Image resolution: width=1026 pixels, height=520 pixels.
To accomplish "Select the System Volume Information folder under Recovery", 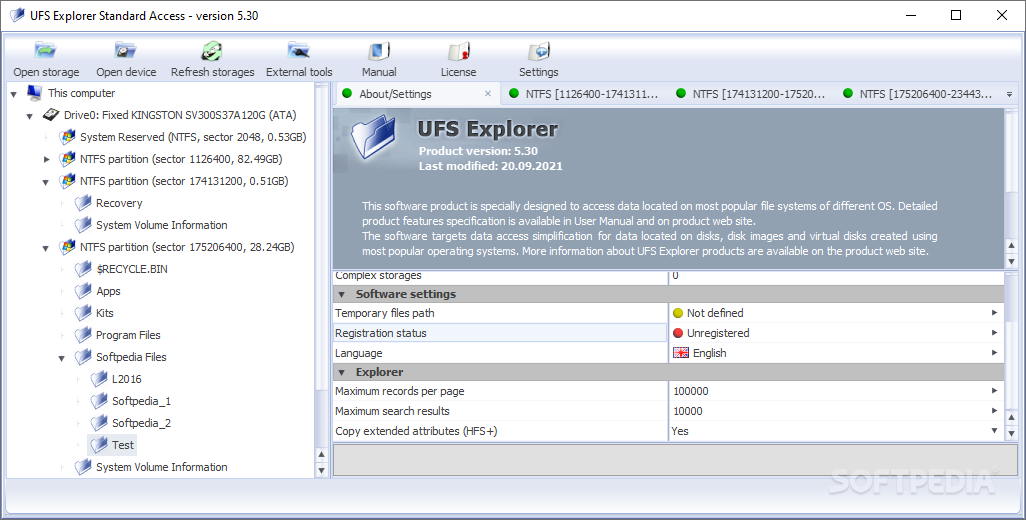I will 162,225.
